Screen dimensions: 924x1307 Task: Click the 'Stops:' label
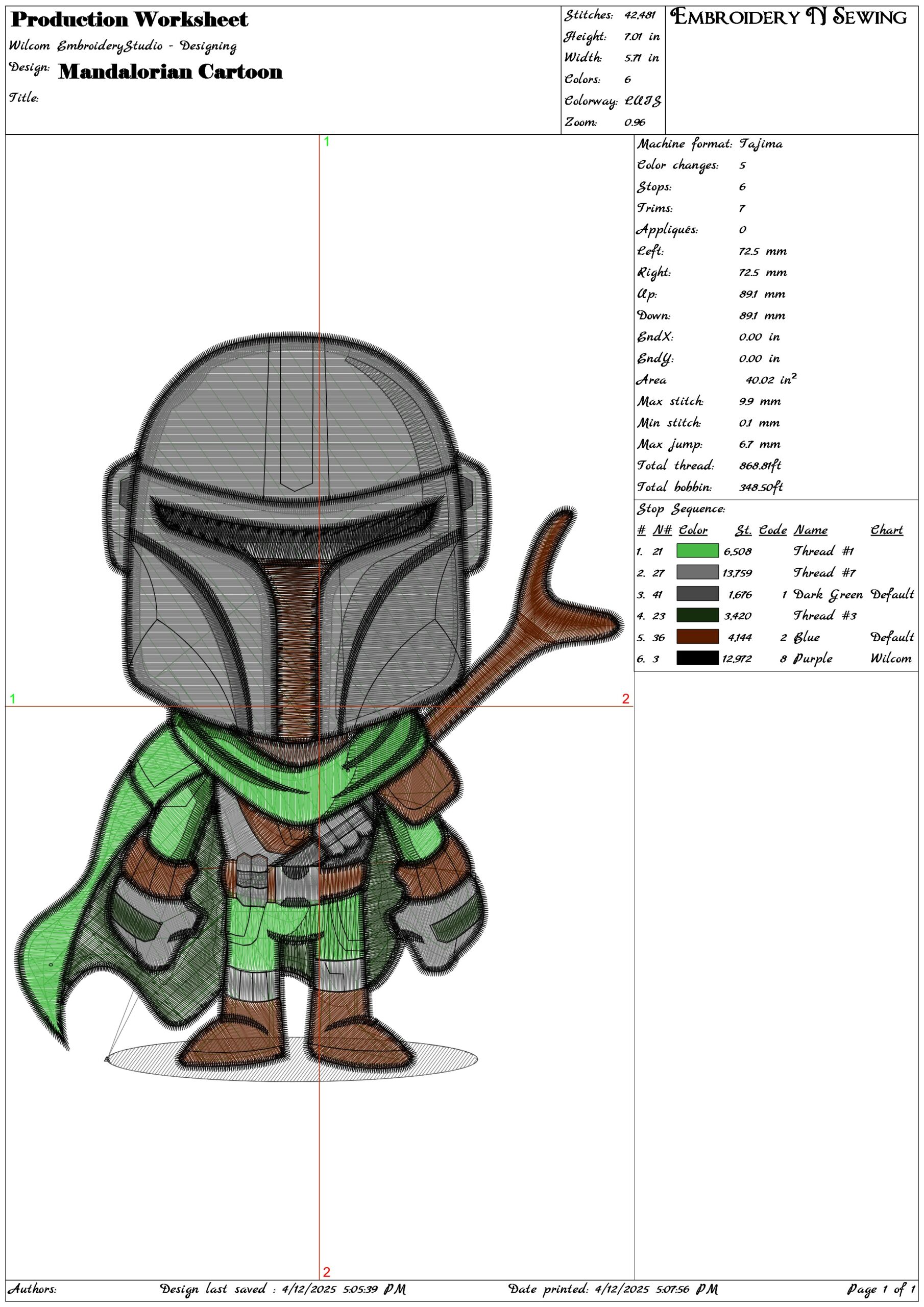point(654,187)
